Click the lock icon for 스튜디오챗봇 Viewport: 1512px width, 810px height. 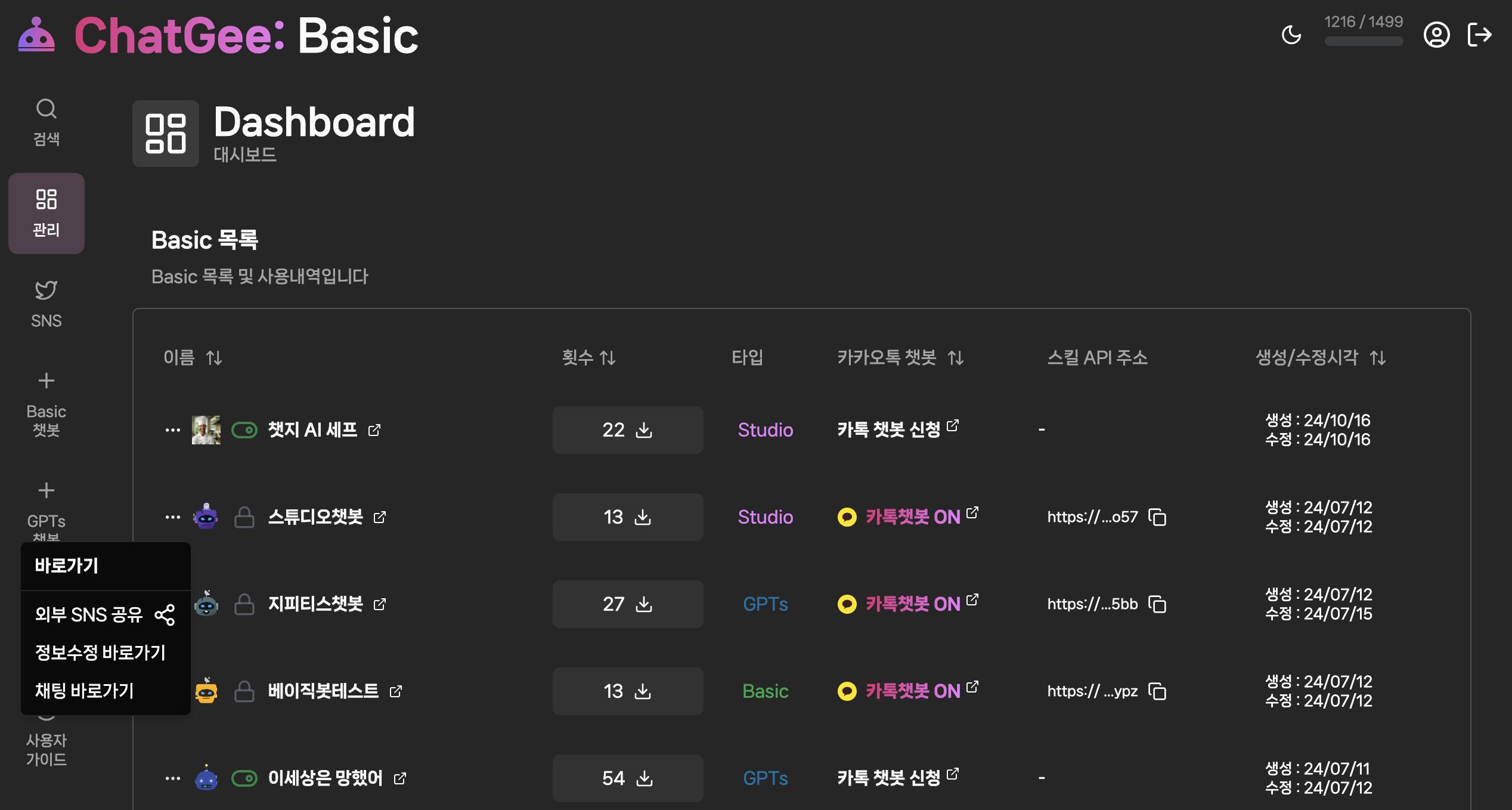click(x=244, y=517)
